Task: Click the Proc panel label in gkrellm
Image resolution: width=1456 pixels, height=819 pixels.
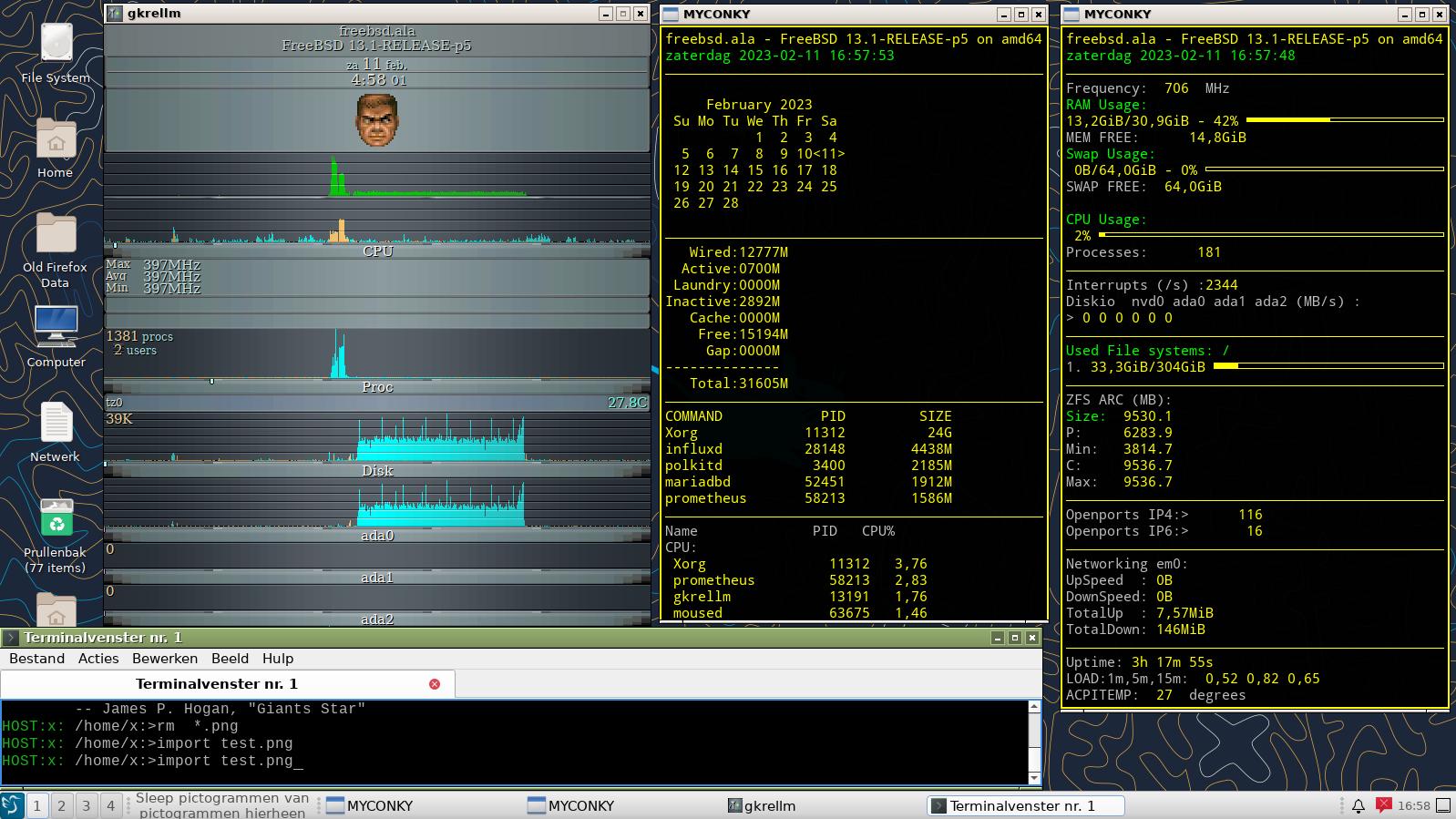Action: tap(377, 387)
